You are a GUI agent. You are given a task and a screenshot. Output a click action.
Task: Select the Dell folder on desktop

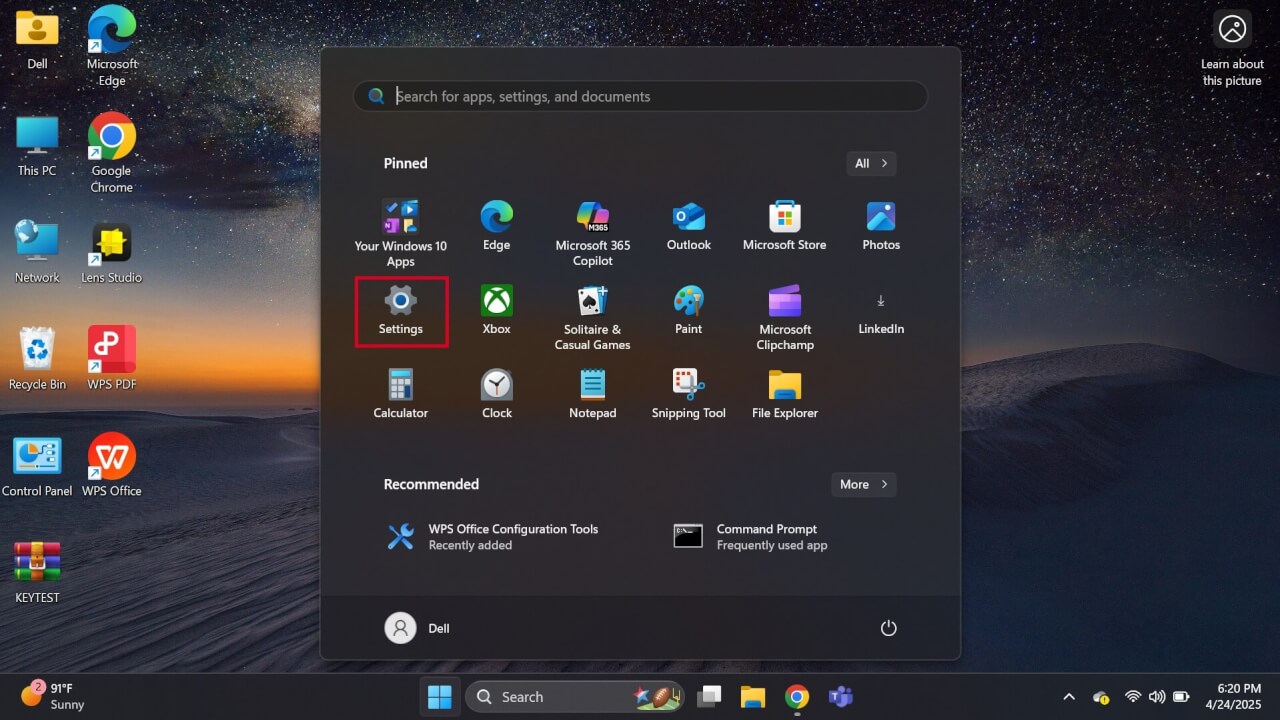pyautogui.click(x=37, y=41)
